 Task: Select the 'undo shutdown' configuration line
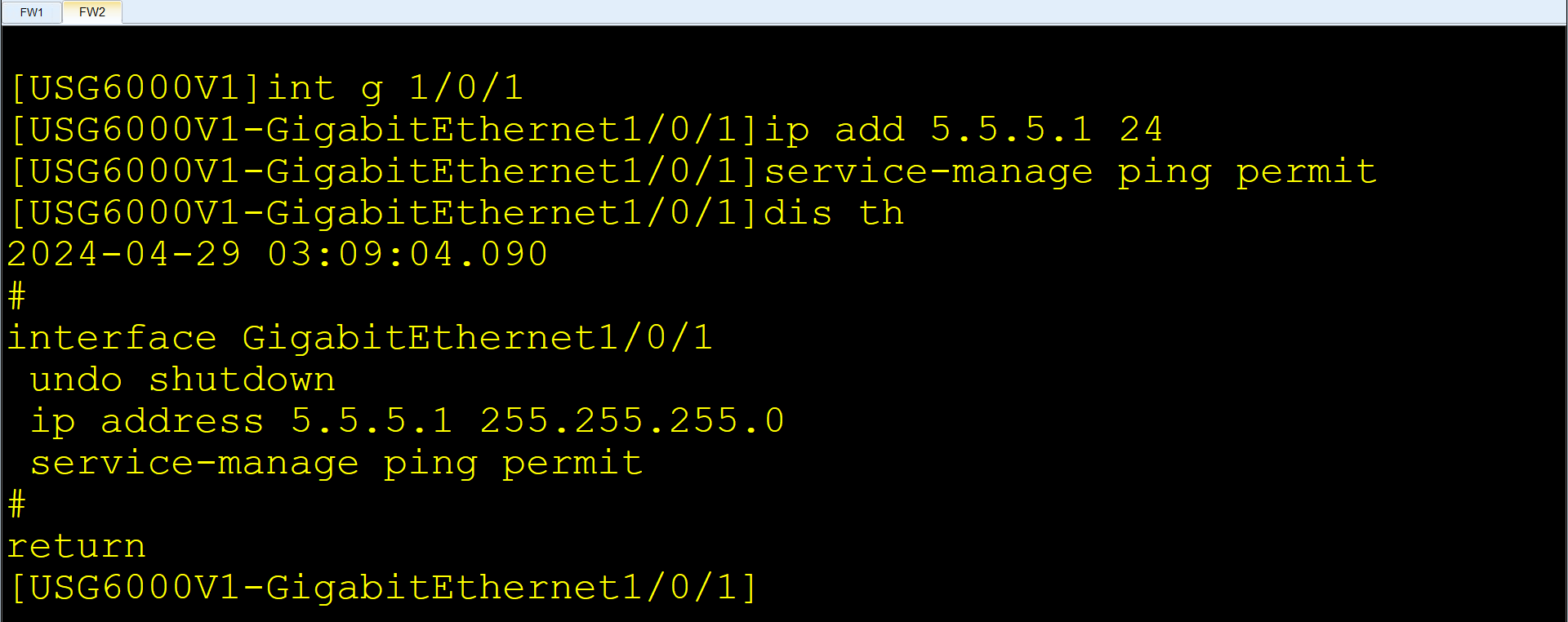pyautogui.click(x=180, y=379)
